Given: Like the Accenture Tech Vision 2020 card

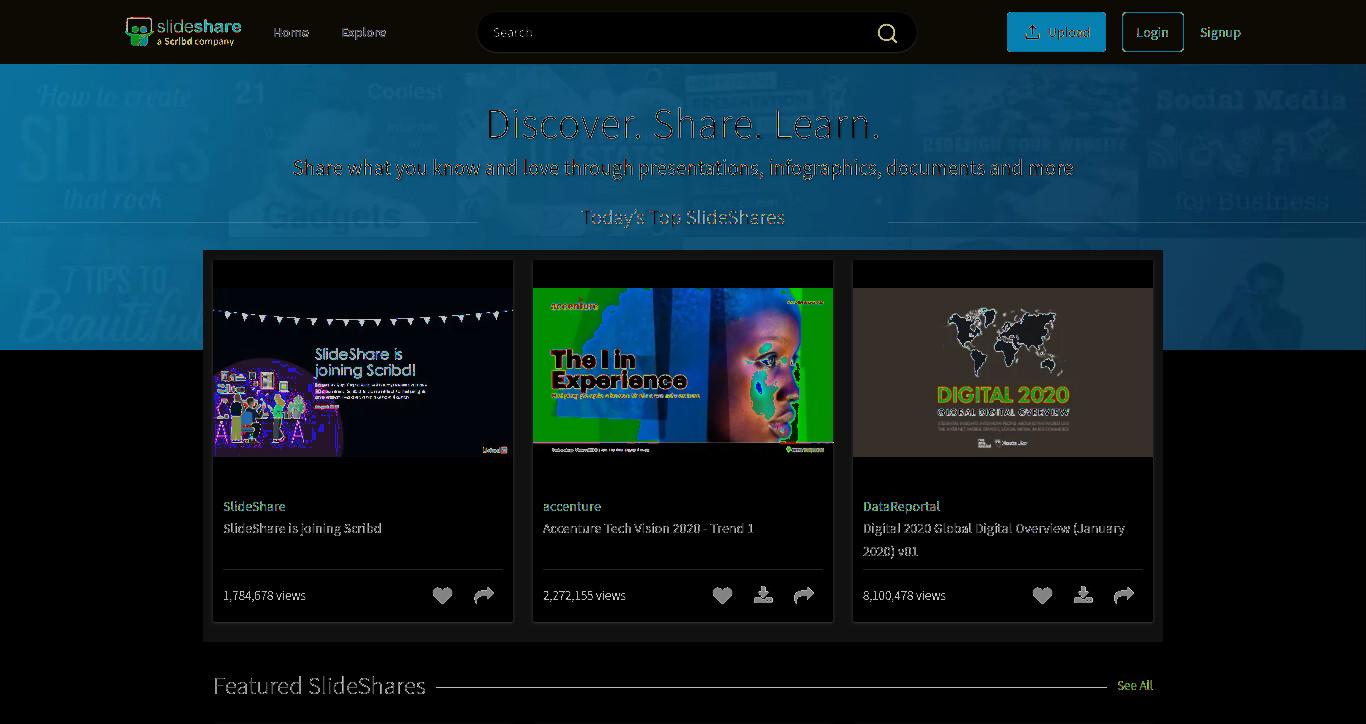Looking at the screenshot, I should [x=722, y=595].
